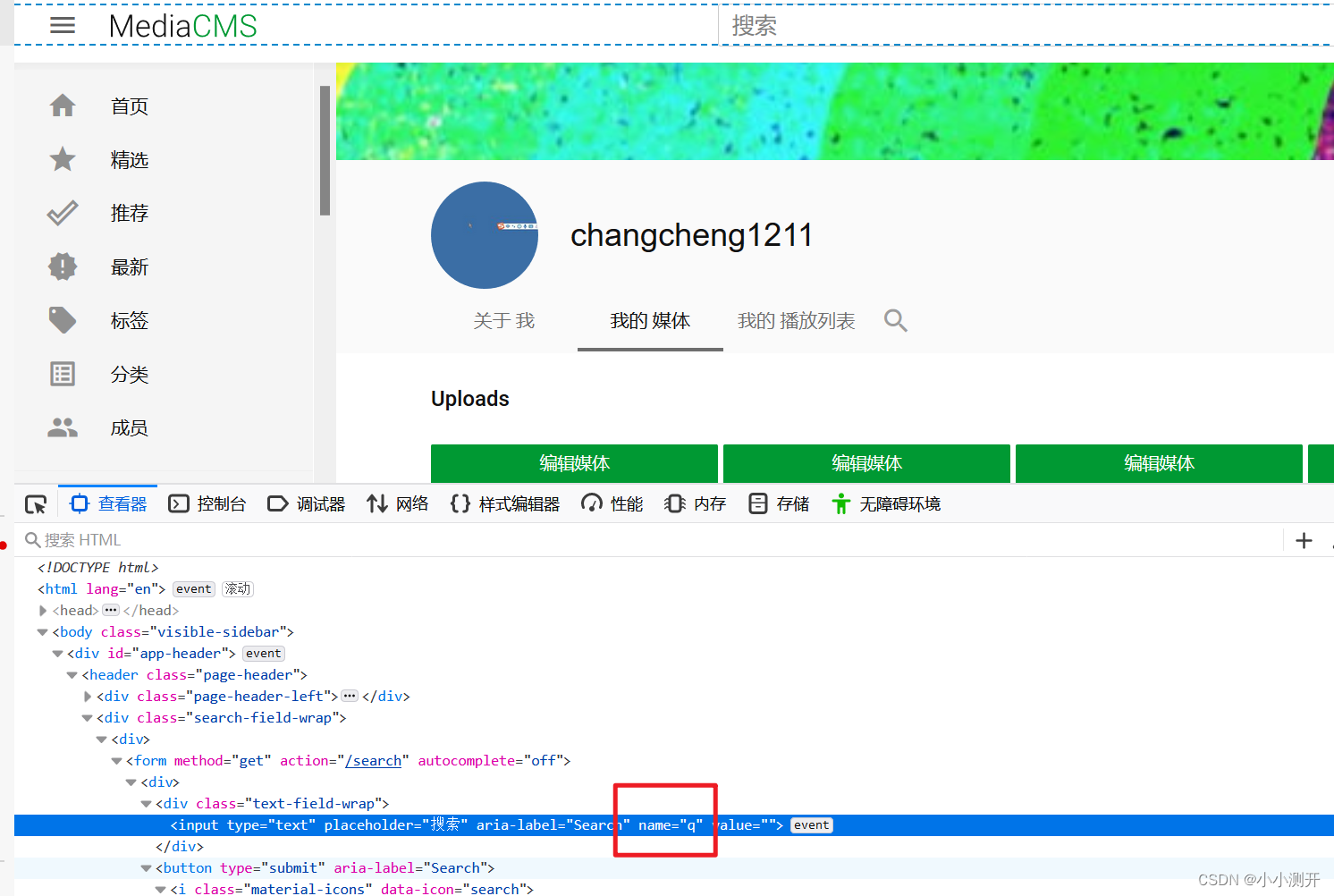
Task: Click the 搜索 HTML search field
Action: click(x=648, y=540)
